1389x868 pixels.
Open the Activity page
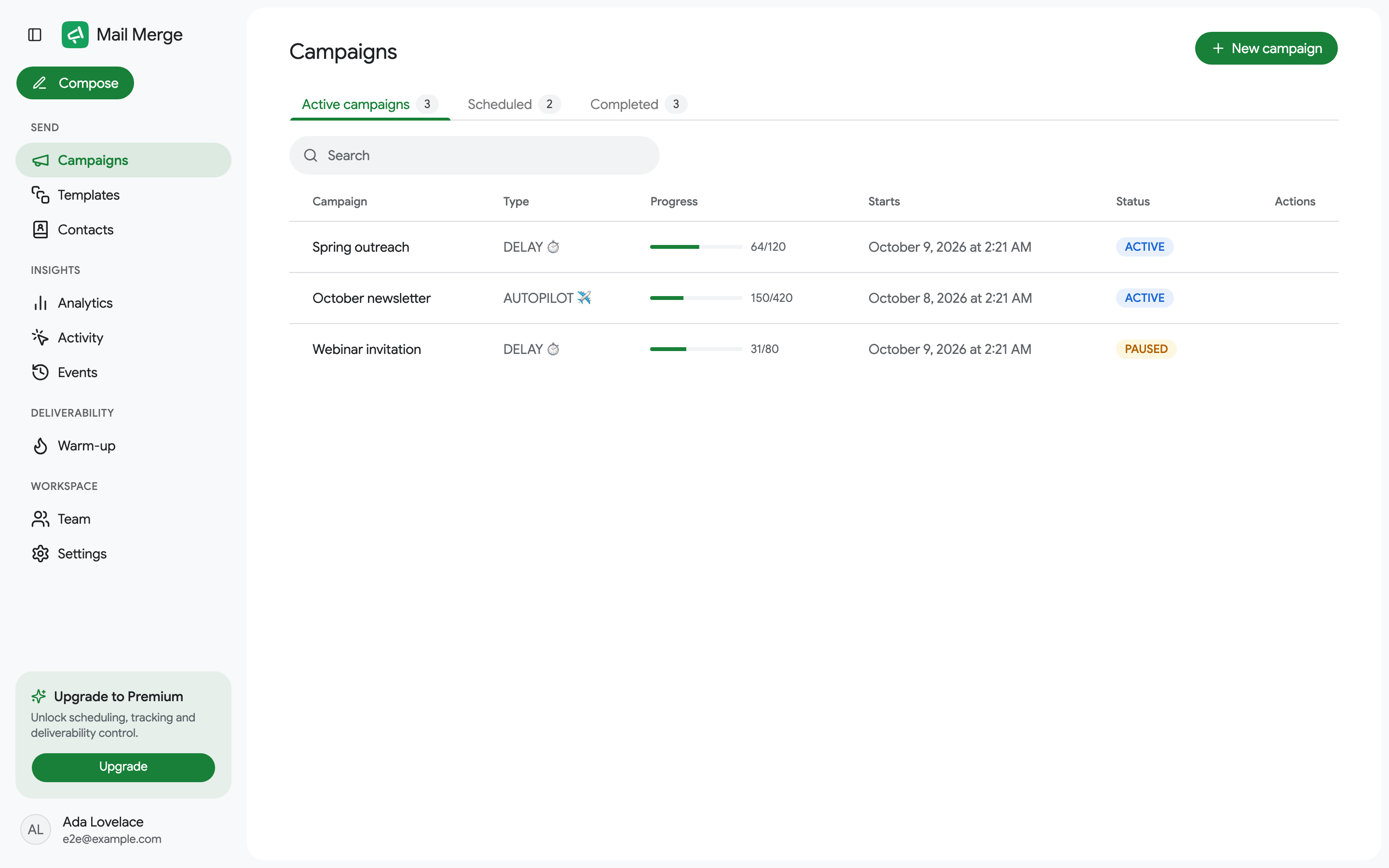[x=123, y=338]
